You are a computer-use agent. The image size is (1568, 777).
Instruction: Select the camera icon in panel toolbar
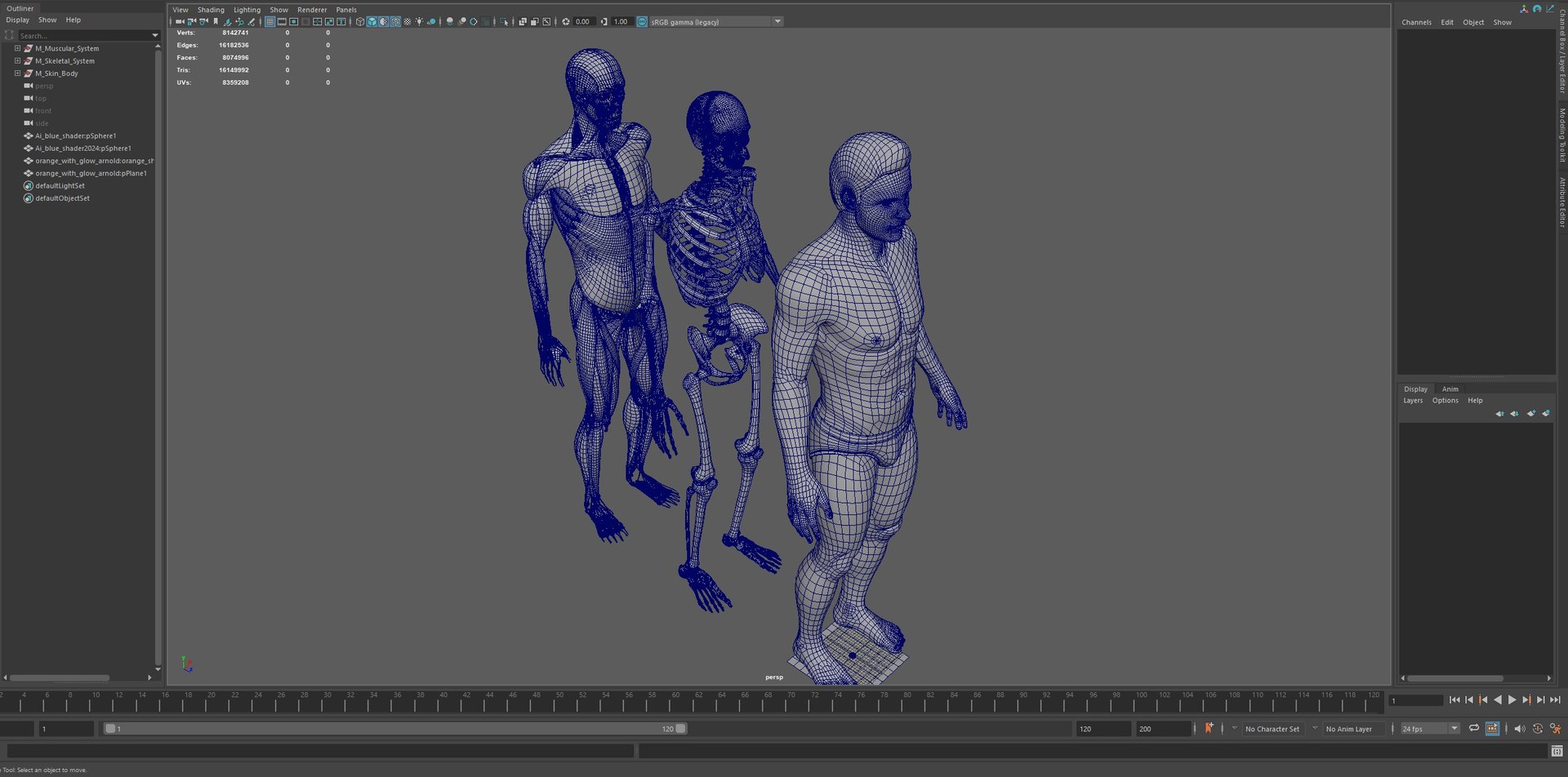coord(179,21)
